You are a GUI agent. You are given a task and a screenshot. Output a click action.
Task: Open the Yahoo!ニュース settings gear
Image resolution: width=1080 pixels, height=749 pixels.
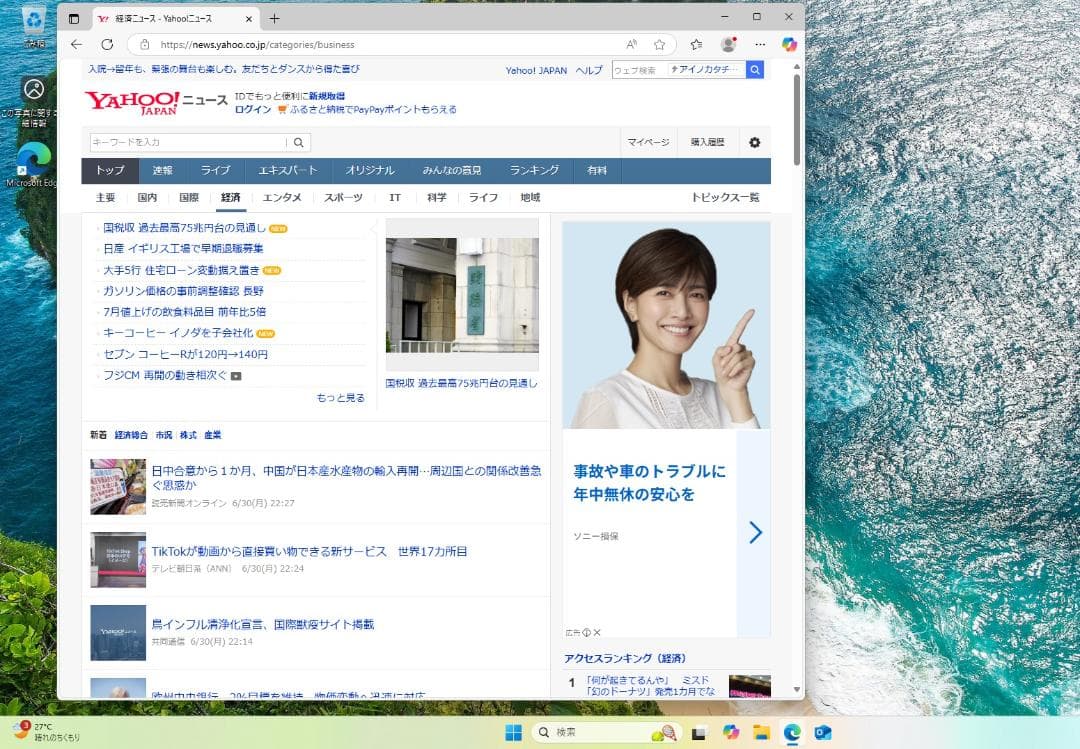pyautogui.click(x=755, y=143)
